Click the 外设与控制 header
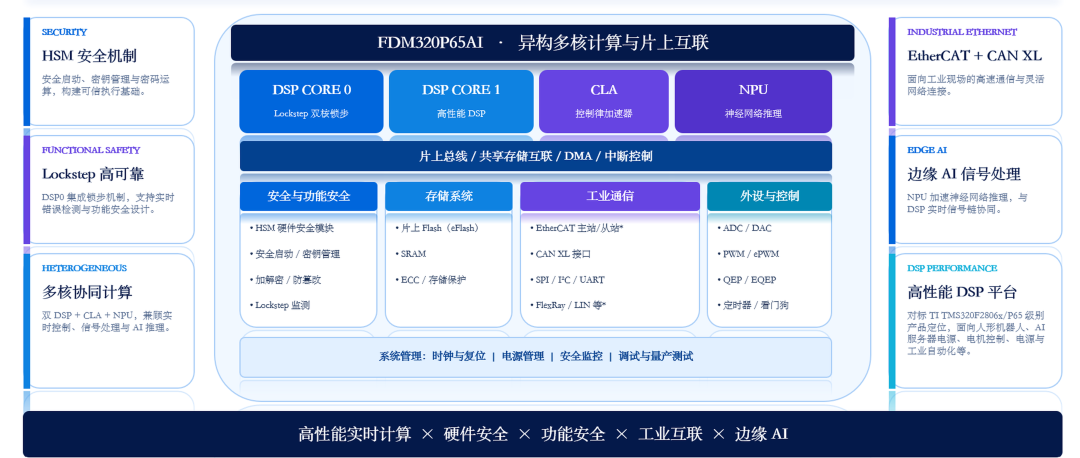 pos(769,196)
